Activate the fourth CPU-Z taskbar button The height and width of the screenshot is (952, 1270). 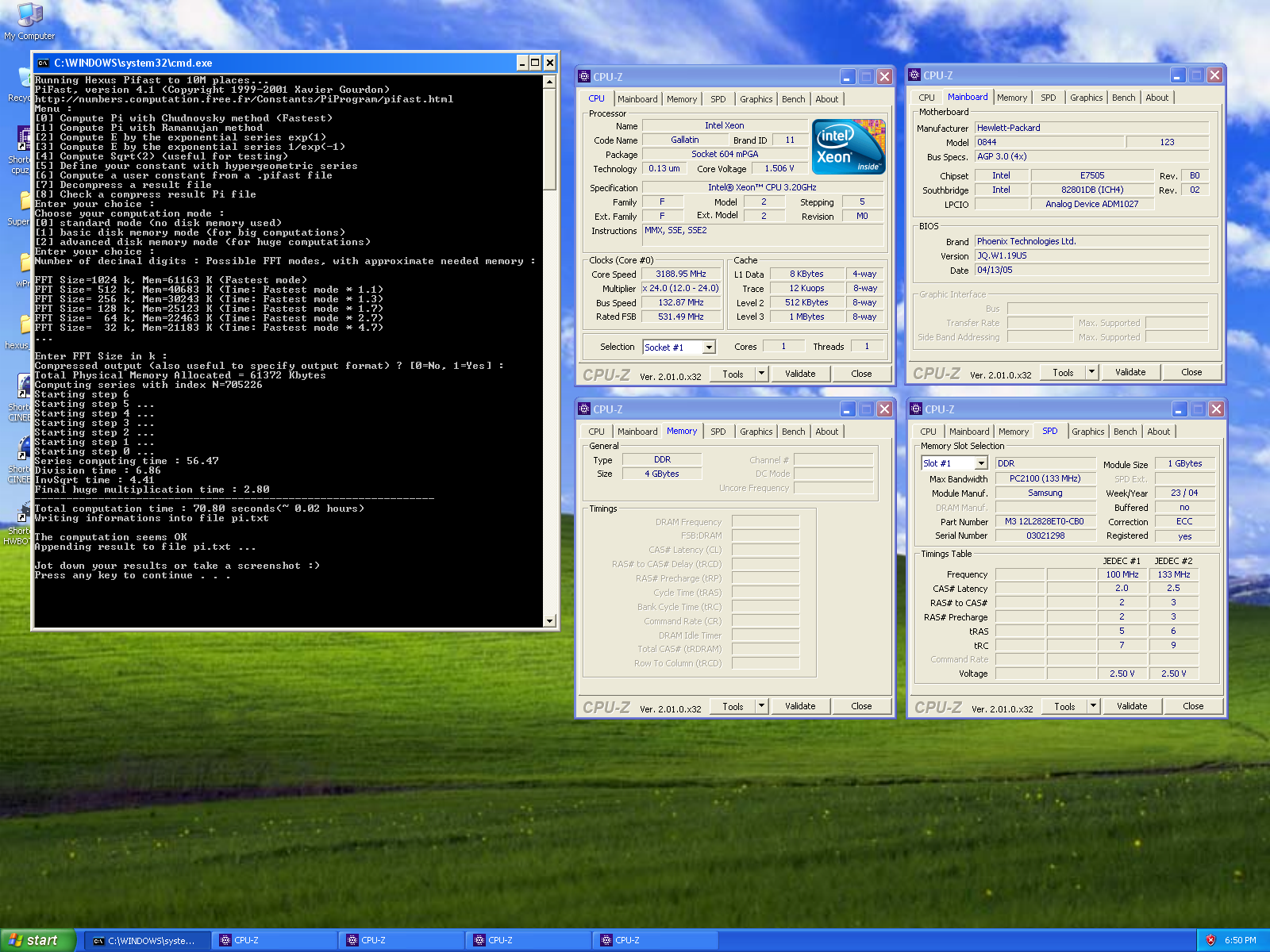[x=656, y=940]
